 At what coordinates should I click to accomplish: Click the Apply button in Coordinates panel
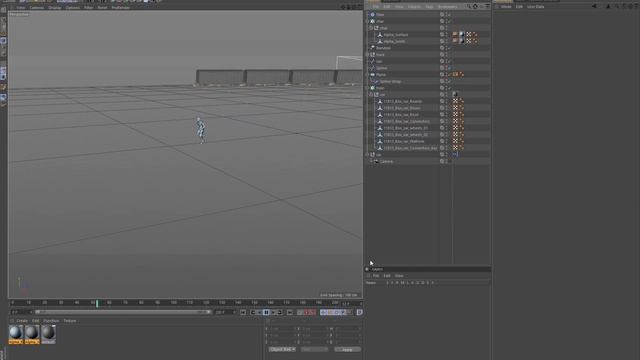coord(347,349)
